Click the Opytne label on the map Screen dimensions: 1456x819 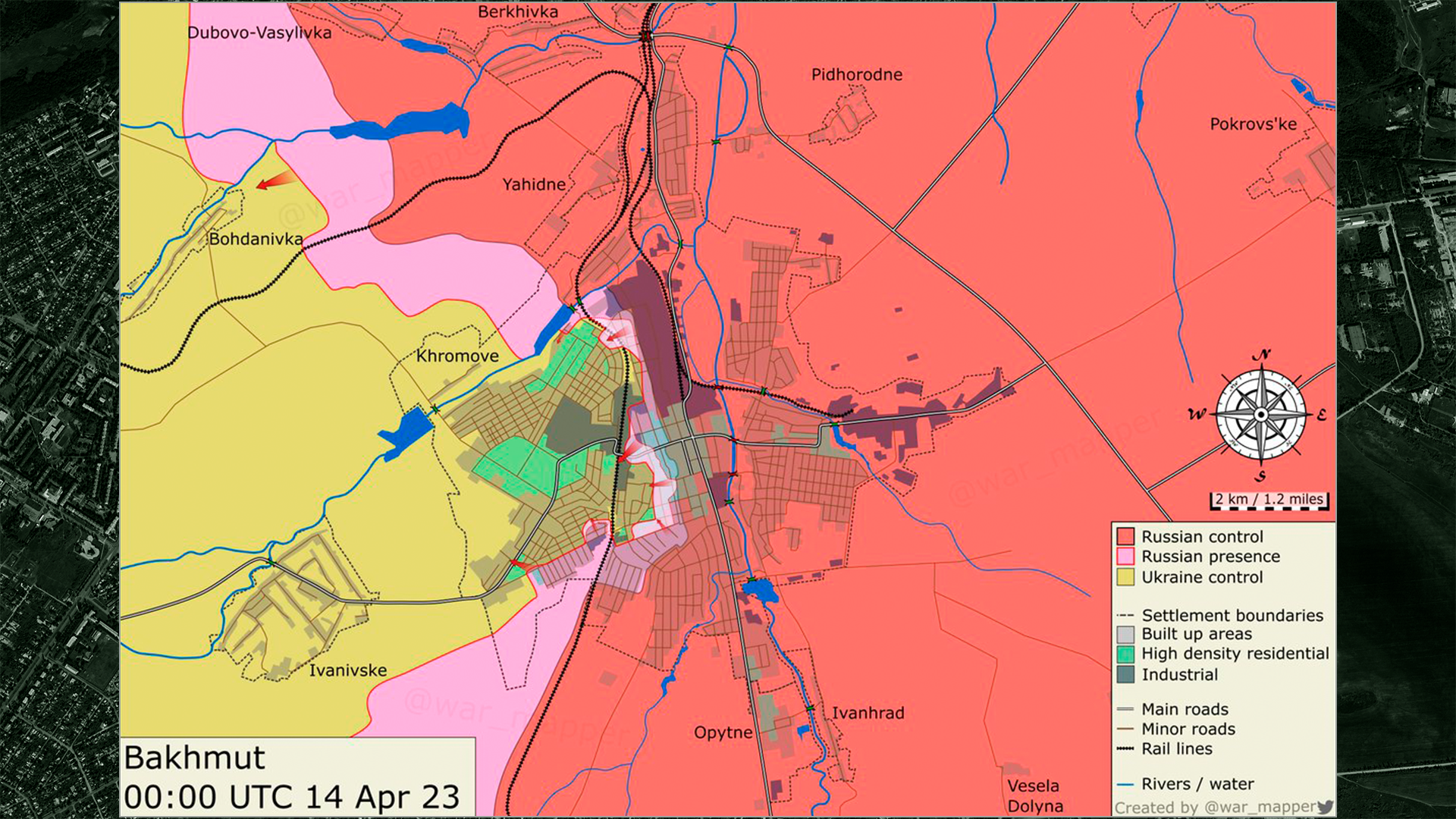point(723,733)
